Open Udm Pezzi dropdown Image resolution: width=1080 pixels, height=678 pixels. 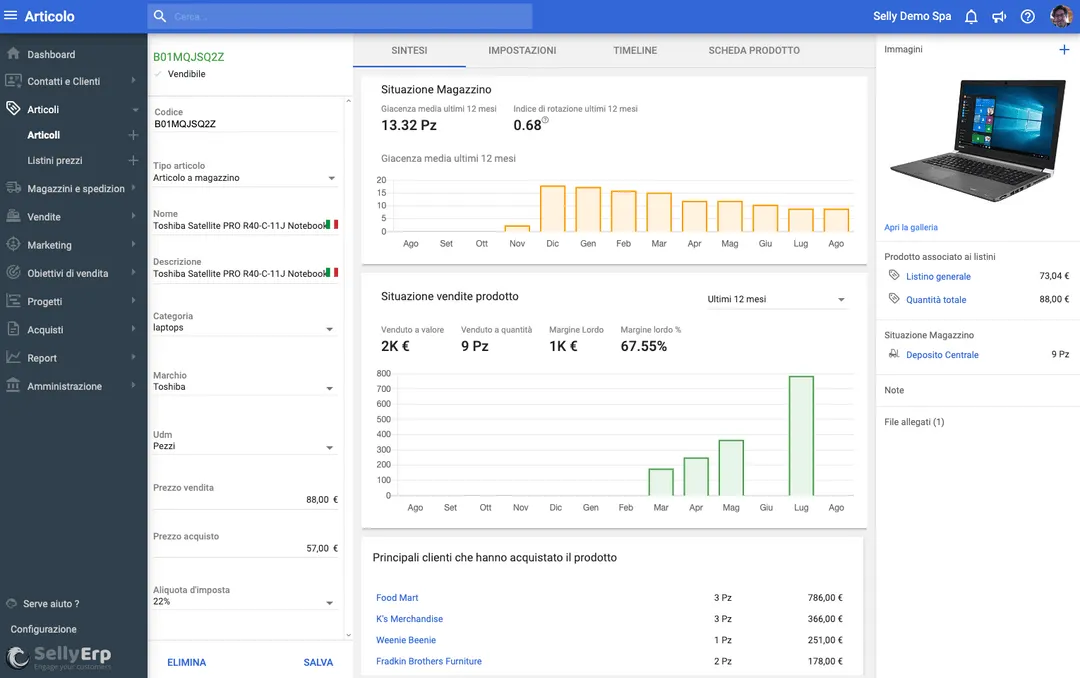click(x=246, y=446)
